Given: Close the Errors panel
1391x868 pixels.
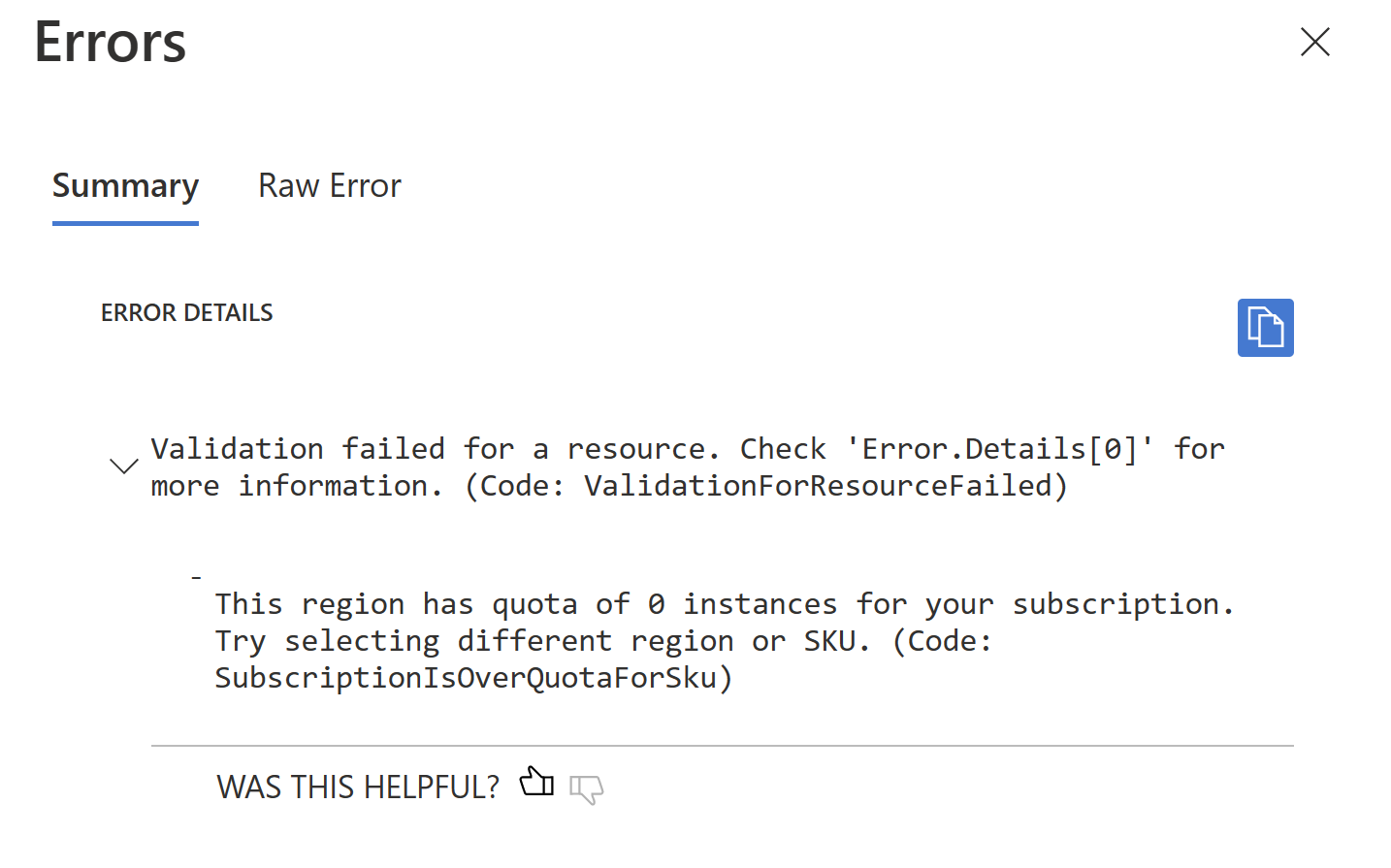Looking at the screenshot, I should click(1315, 42).
